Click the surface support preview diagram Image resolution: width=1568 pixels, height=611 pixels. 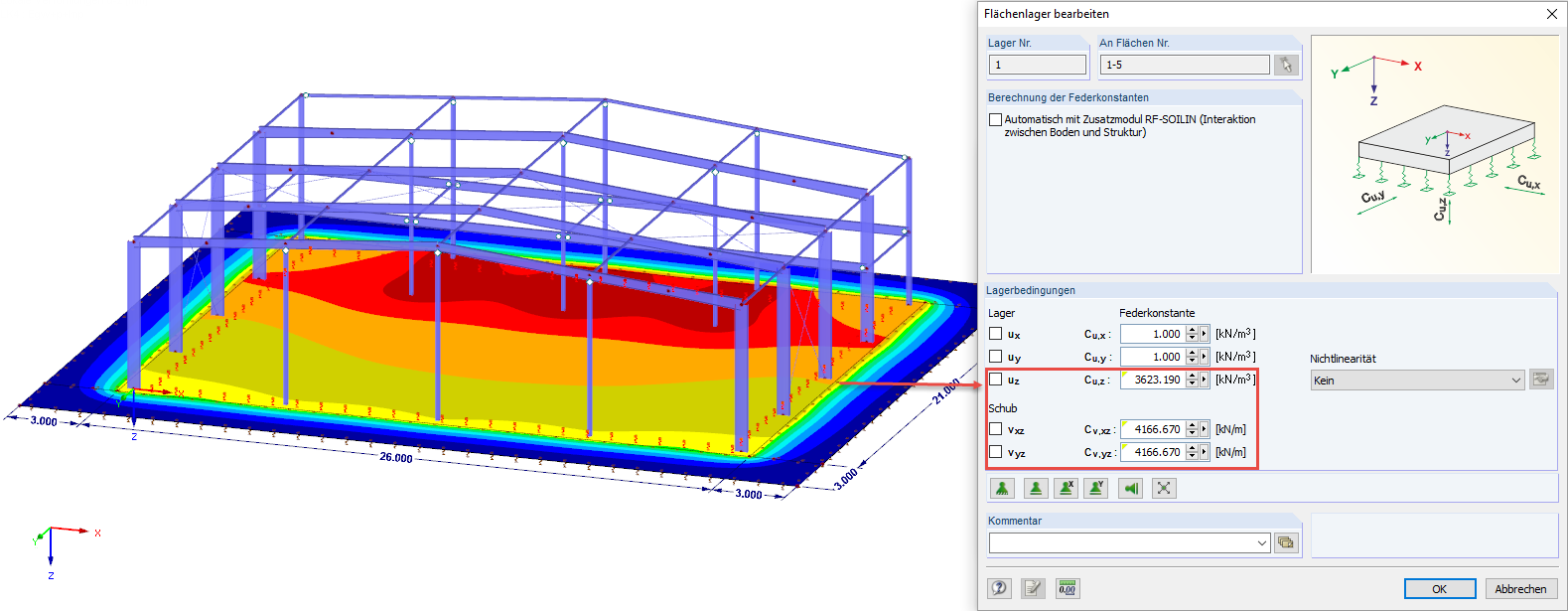tap(1435, 154)
